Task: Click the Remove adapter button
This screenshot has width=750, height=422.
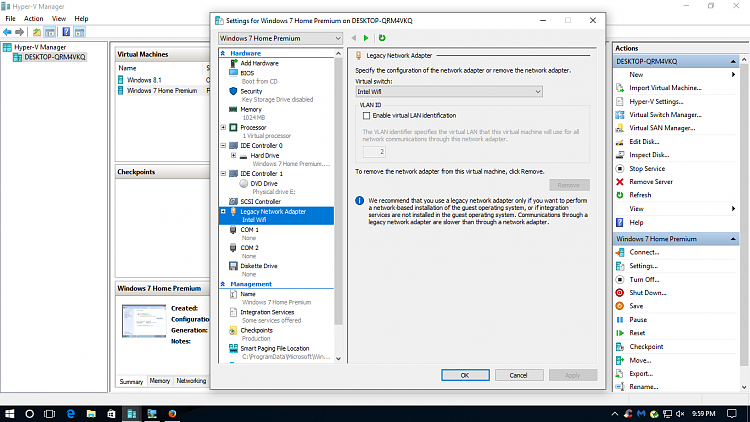Action: pos(569,185)
